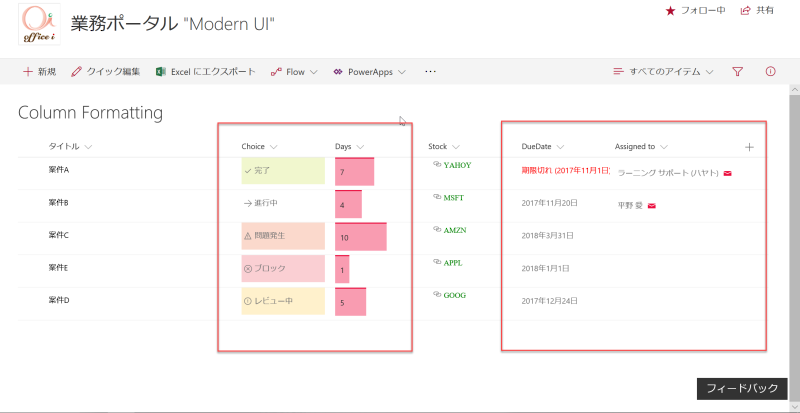Click the レビュー中 choice cell
Viewport: 800px width, 413px height.
(283, 301)
